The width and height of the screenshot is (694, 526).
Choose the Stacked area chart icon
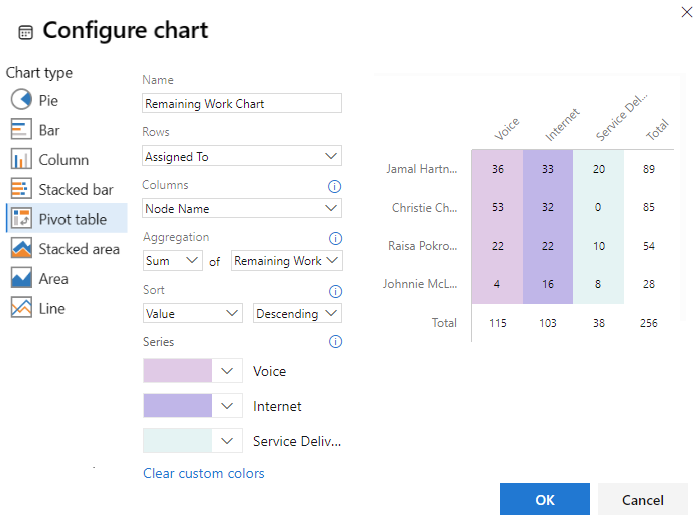coord(21,248)
